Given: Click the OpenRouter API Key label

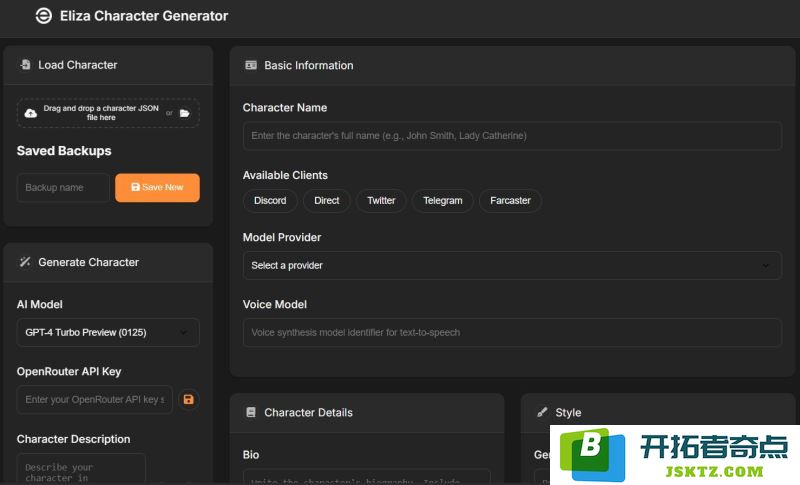Looking at the screenshot, I should click(x=69, y=371).
